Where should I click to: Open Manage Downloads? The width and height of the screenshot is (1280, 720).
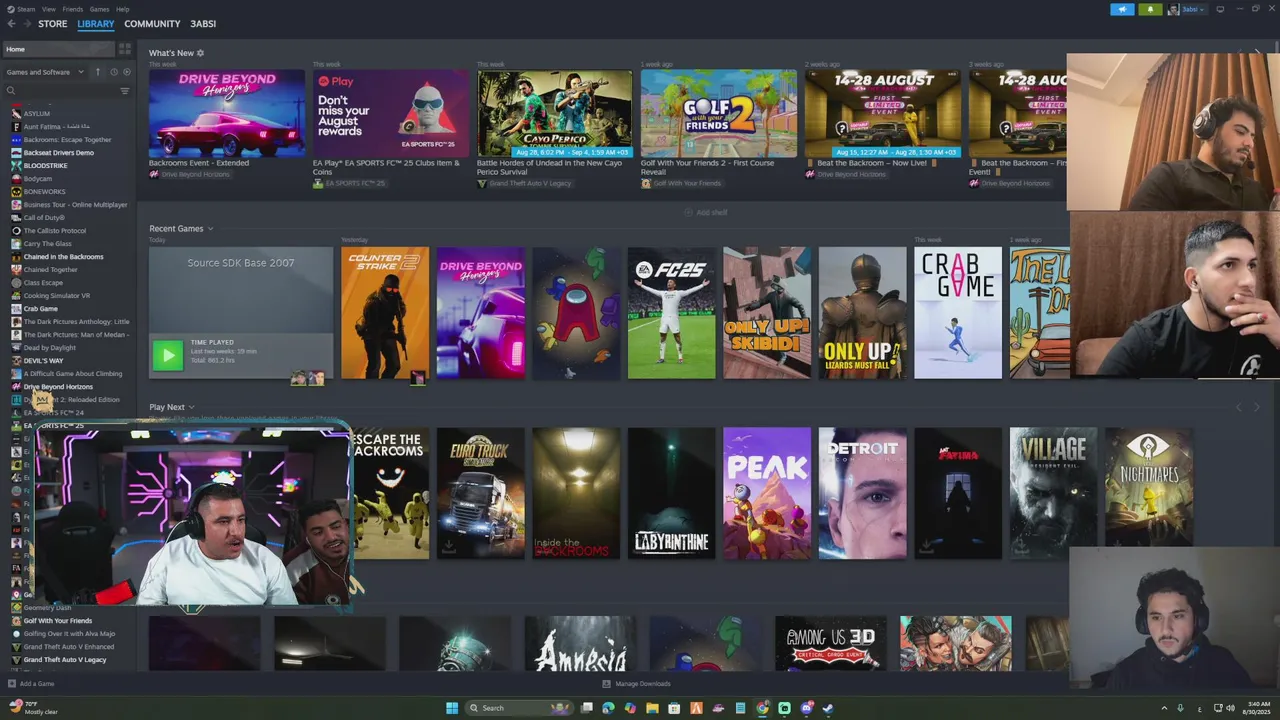click(643, 684)
